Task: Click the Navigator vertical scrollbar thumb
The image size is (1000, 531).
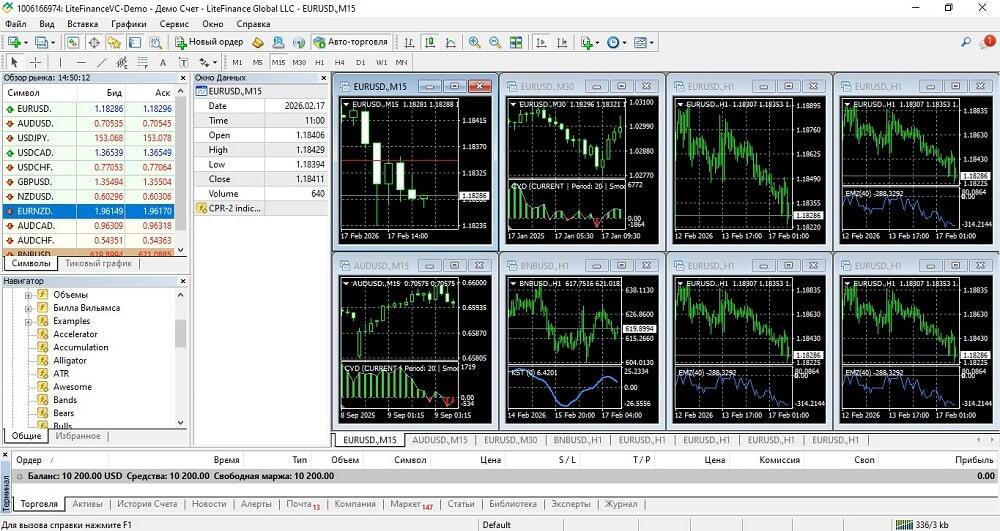Action: (180, 333)
